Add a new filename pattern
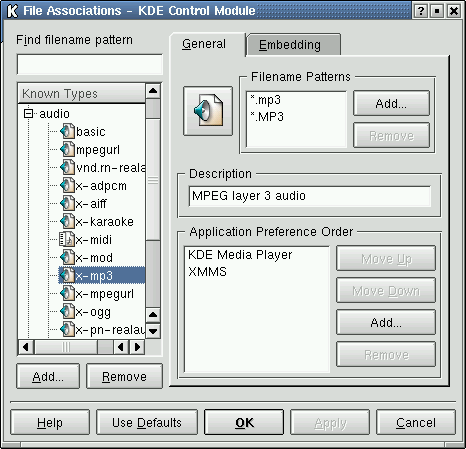The width and height of the screenshot is (466, 449). [391, 103]
